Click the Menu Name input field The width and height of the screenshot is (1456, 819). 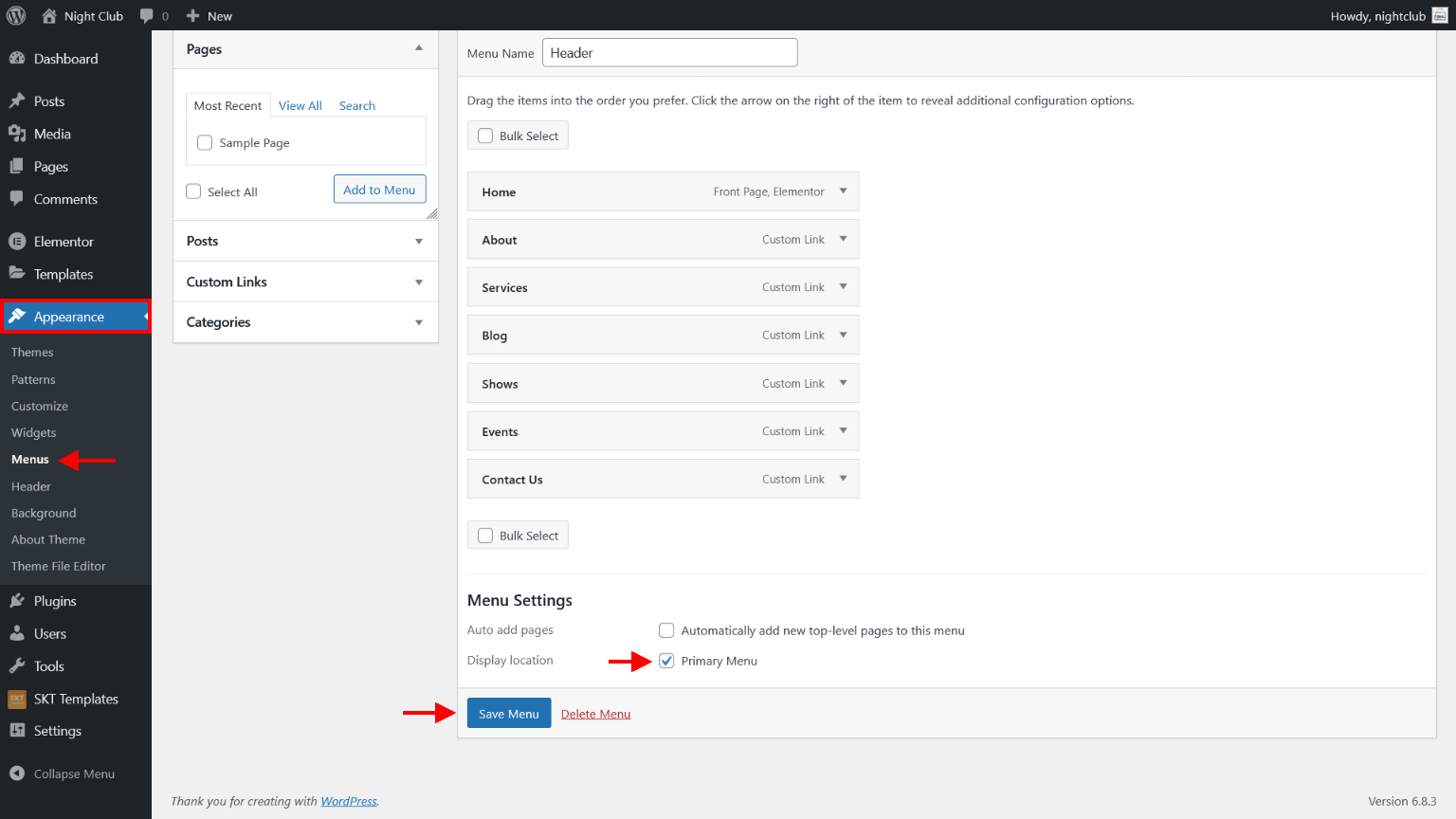tap(669, 53)
